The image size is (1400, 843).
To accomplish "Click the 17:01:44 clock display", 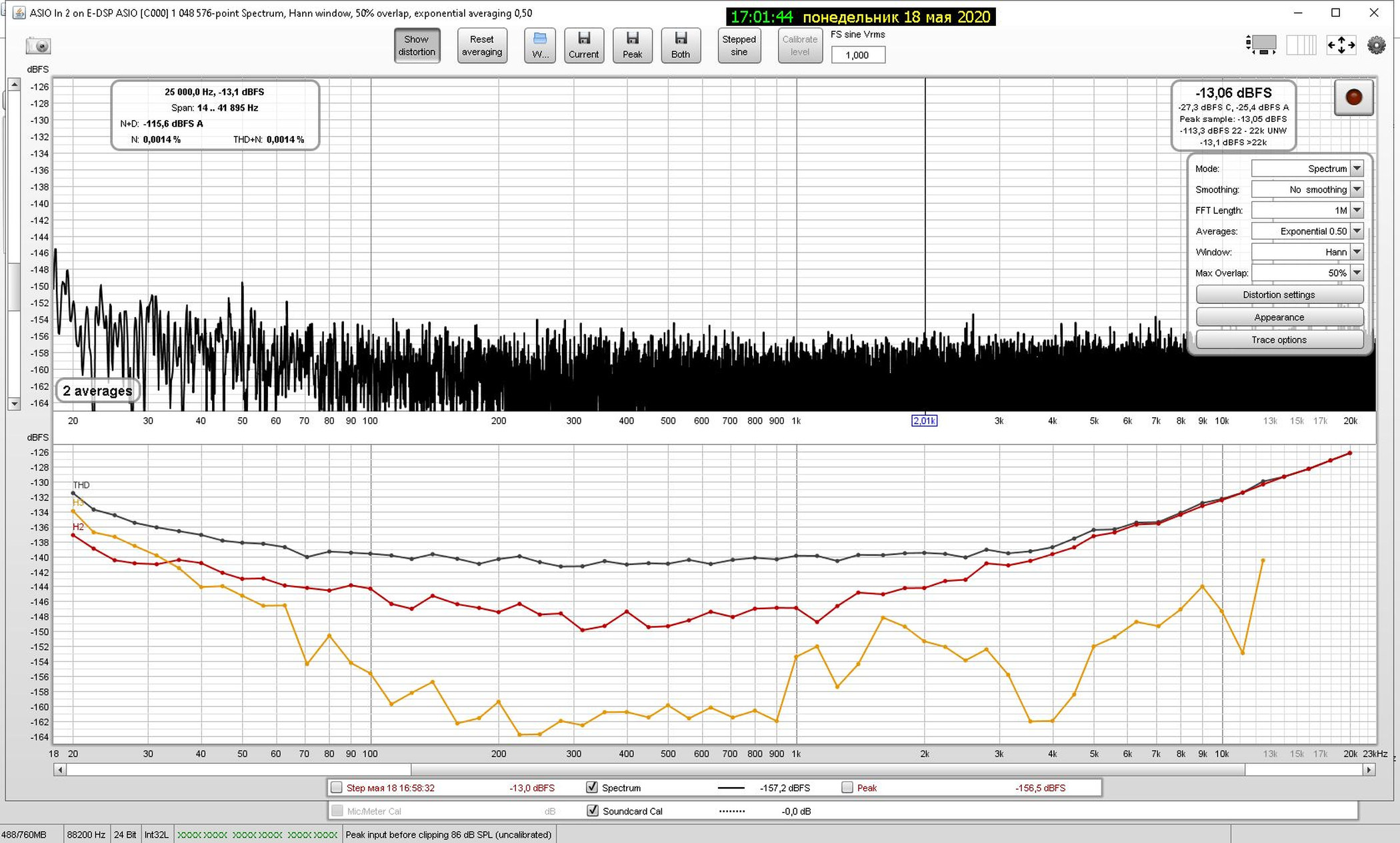I will coord(761,17).
